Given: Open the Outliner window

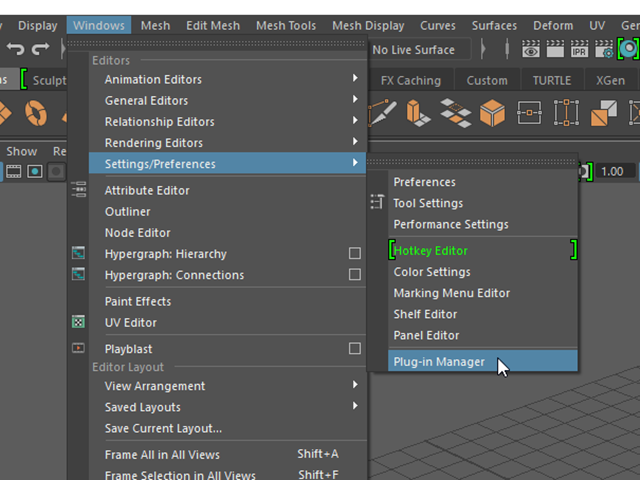Looking at the screenshot, I should pyautogui.click(x=227, y=211).
